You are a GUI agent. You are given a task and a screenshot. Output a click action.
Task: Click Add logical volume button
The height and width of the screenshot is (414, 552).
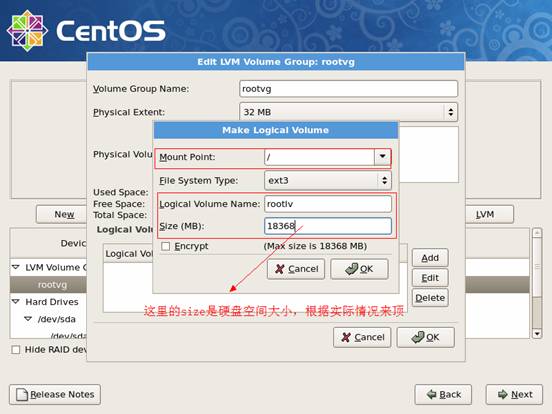[x=430, y=258]
